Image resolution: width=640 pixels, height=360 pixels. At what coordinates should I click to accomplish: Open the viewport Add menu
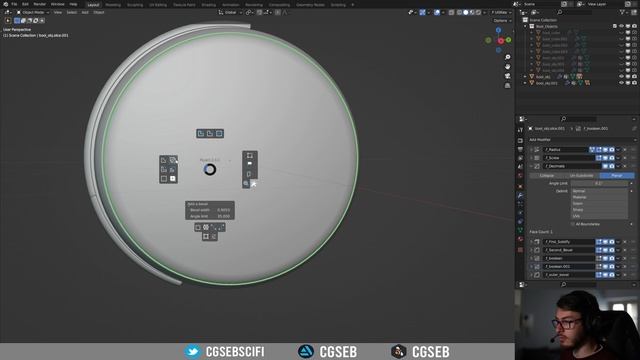[85, 13]
